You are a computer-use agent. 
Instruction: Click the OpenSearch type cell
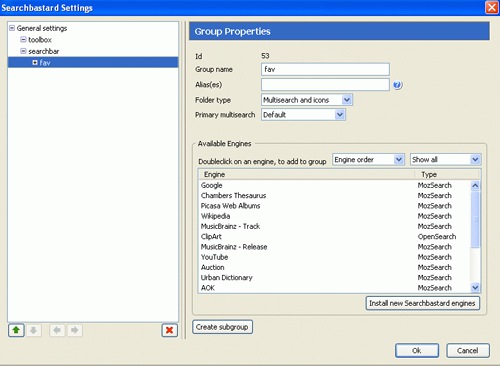(437, 237)
